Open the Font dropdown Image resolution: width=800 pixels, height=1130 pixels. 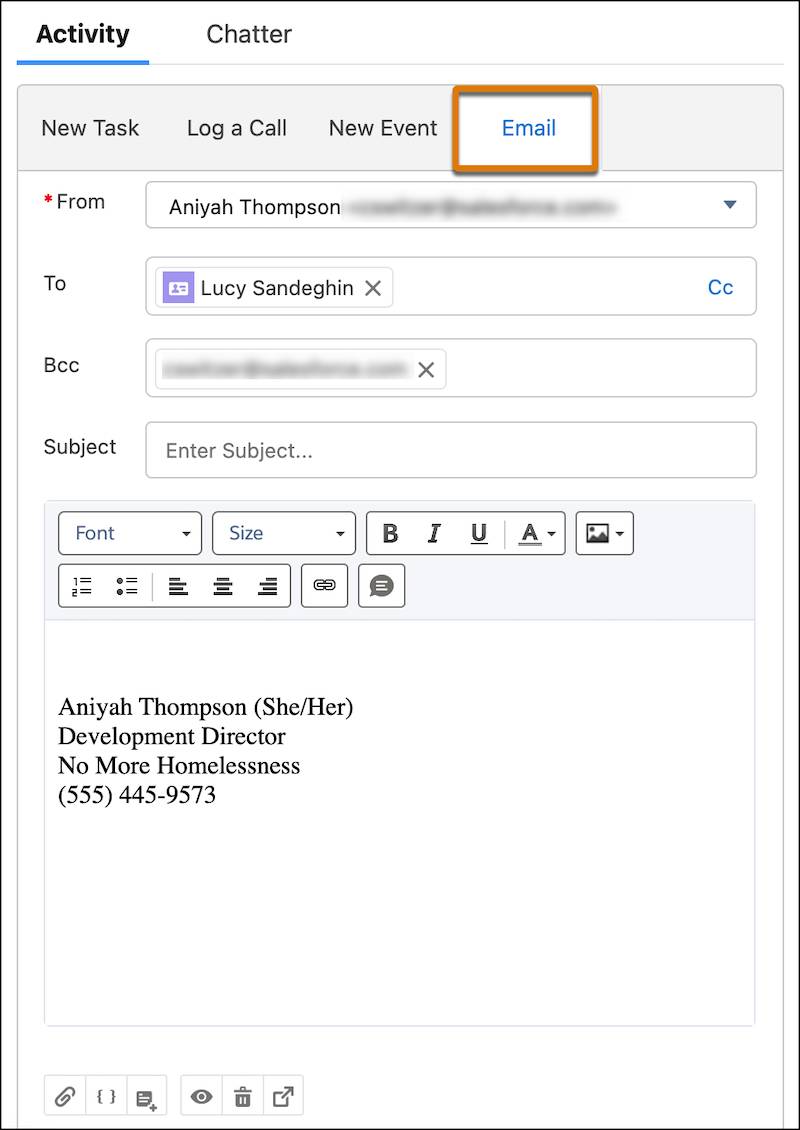(130, 533)
